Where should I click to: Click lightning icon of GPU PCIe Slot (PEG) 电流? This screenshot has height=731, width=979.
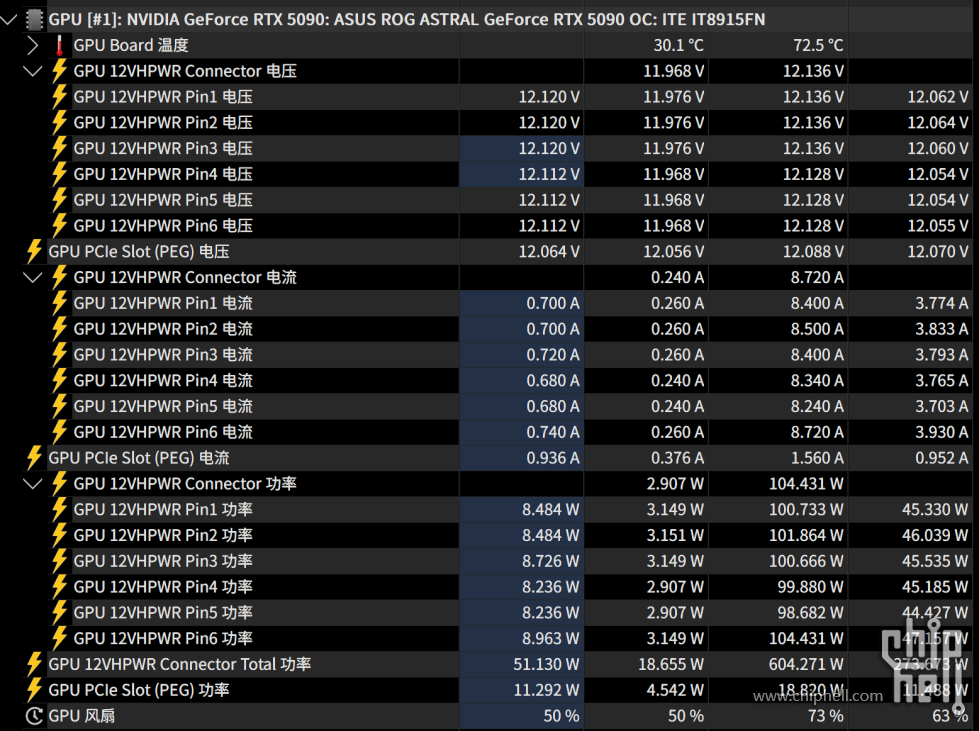tap(34, 458)
